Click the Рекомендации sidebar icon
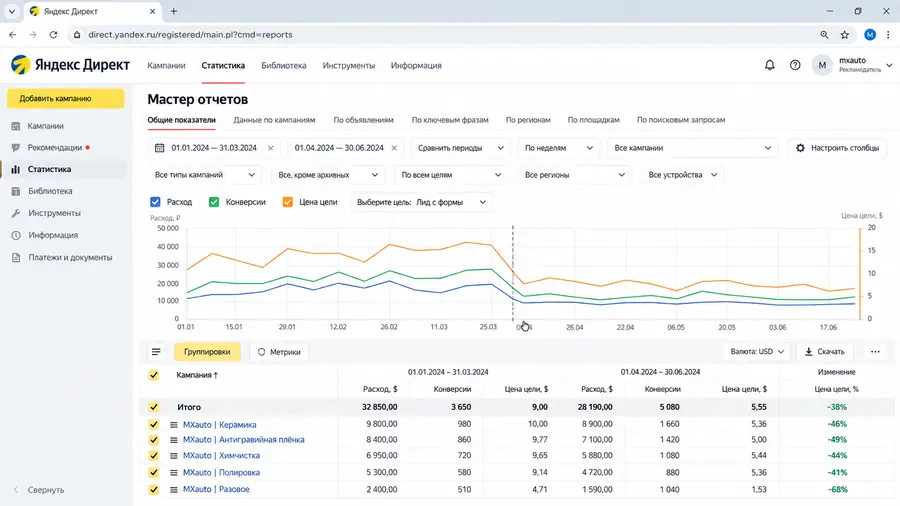The height and width of the screenshot is (506, 900). coord(16,147)
